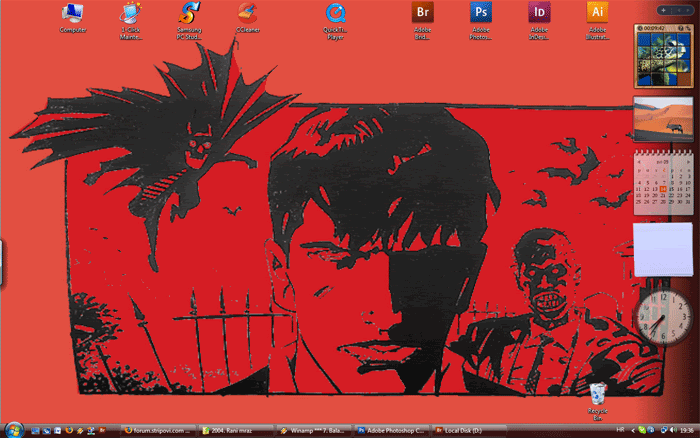The width and height of the screenshot is (700, 438).
Task: Switch to the Winamp taskbar button
Action: [x=314, y=430]
